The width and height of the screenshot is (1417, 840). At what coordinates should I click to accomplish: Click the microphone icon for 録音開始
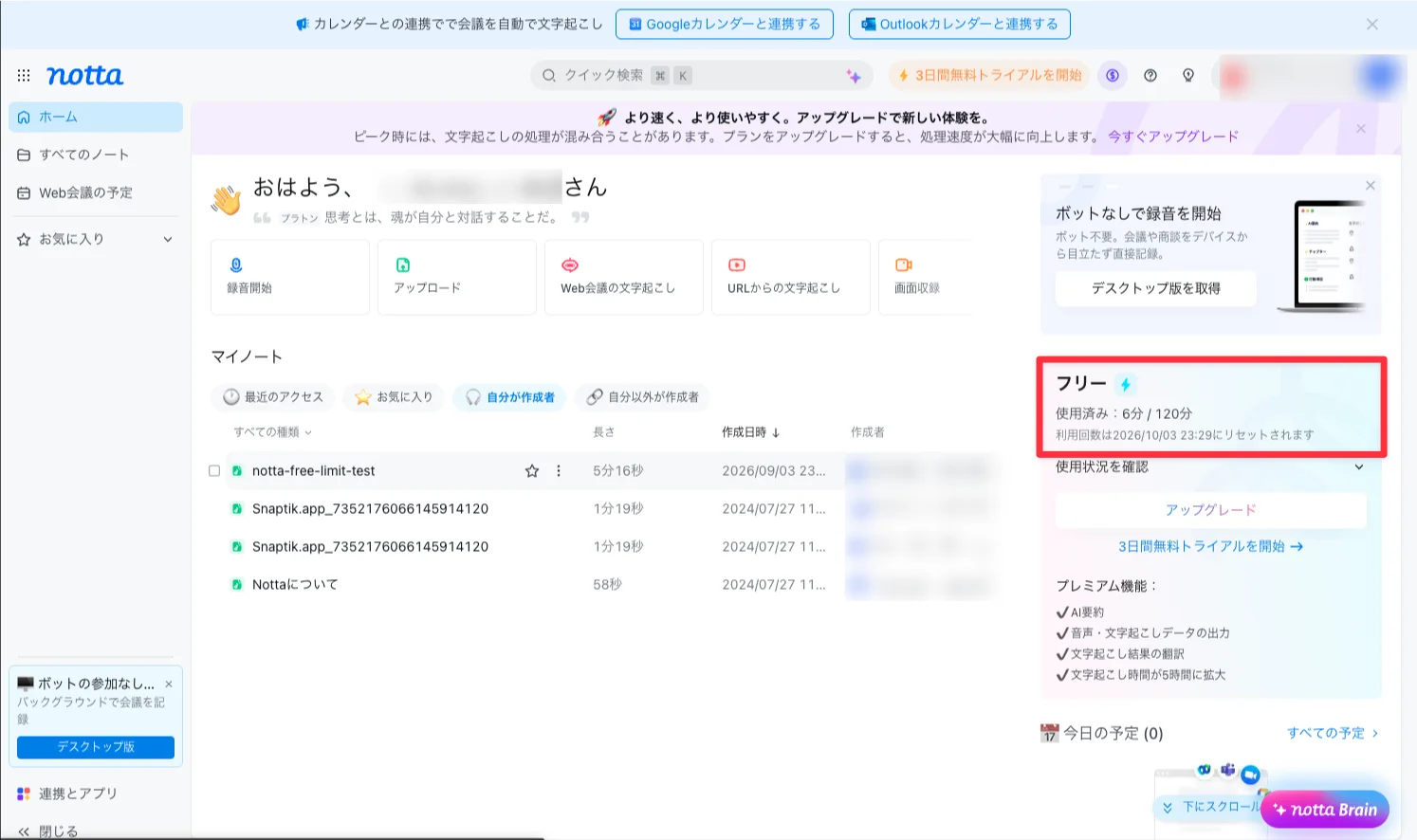click(236, 265)
